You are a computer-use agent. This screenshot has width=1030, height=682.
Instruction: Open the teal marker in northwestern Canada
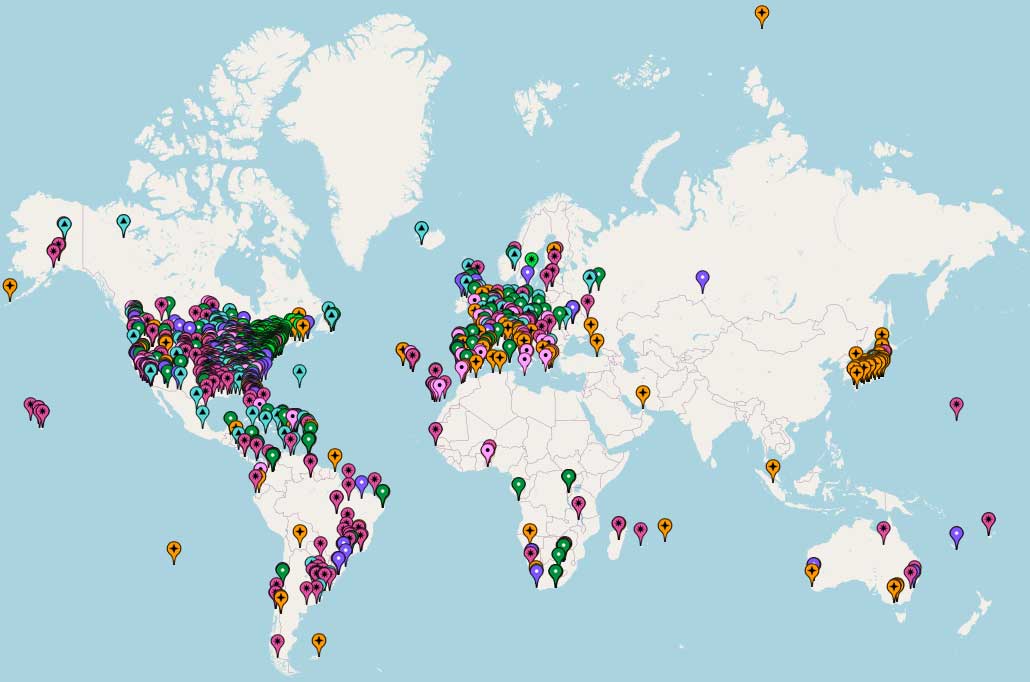tap(123, 223)
